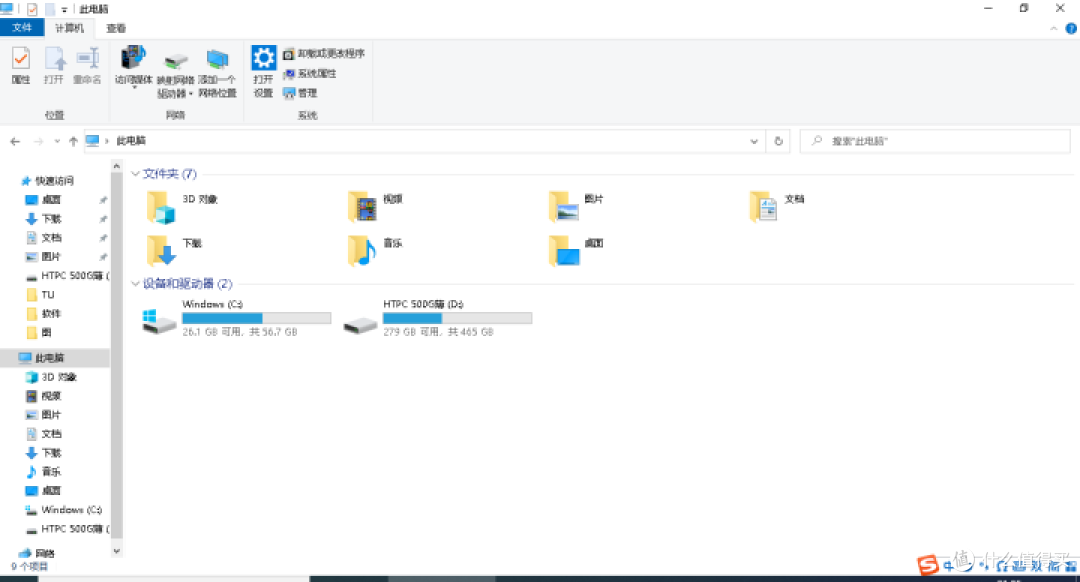Open the address bar history dropdown

click(x=754, y=141)
